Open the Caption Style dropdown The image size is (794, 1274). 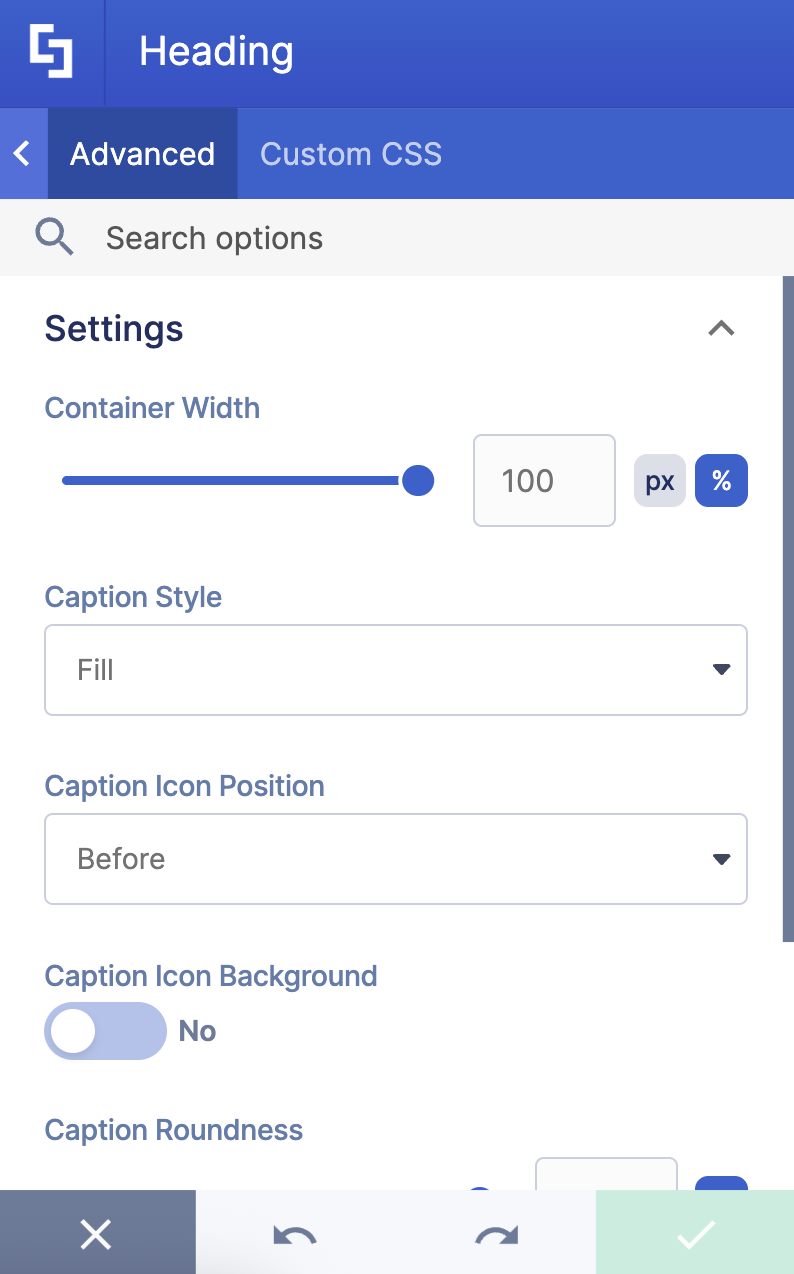[x=395, y=669]
